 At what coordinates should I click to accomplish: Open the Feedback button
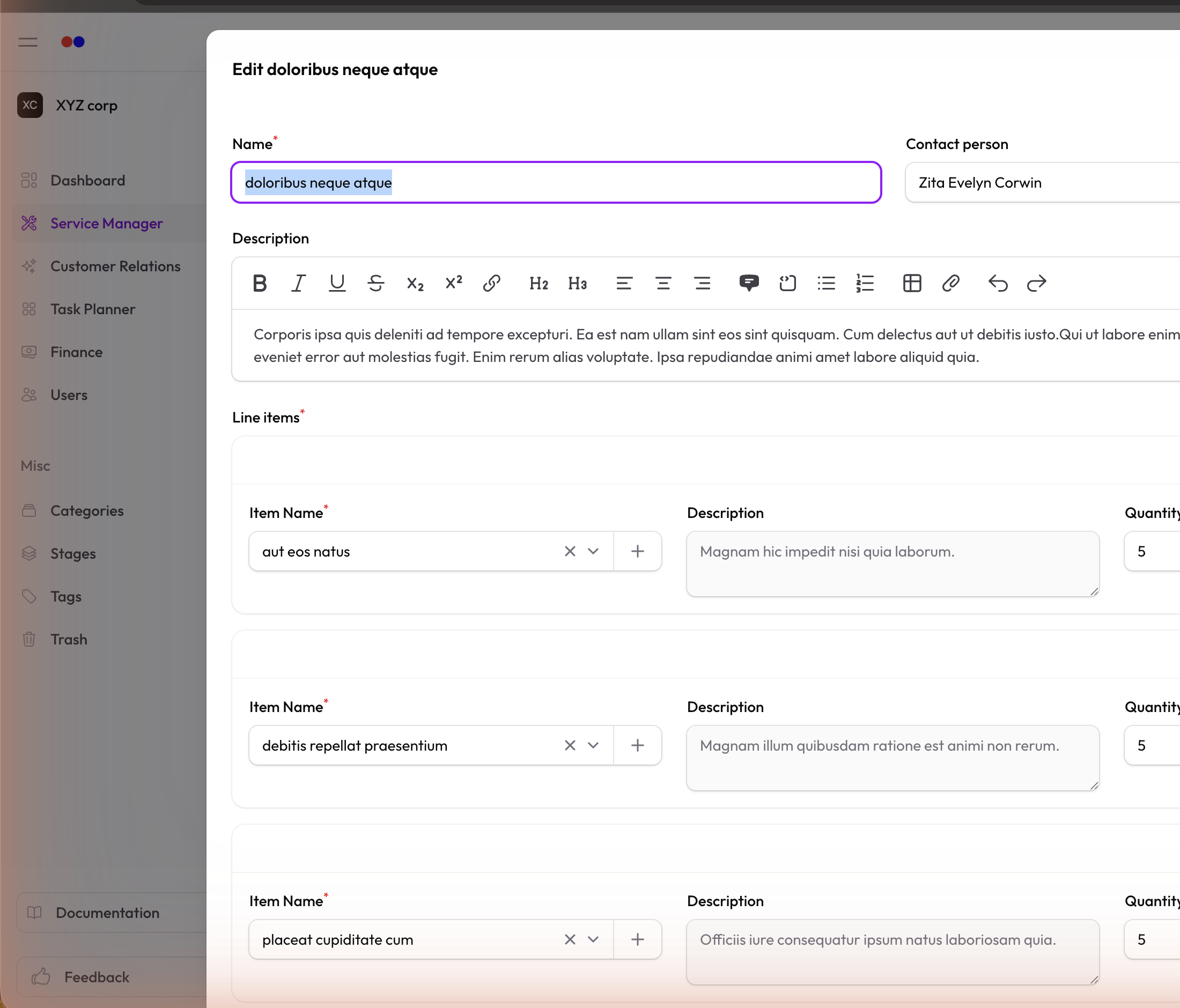point(112,977)
